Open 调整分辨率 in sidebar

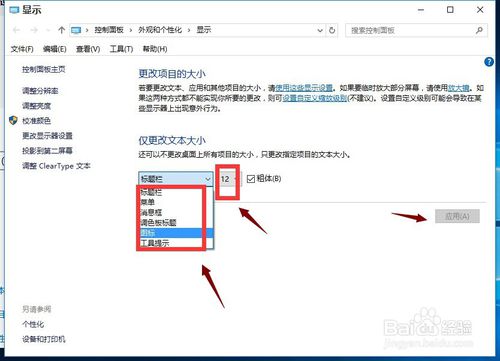tap(40, 91)
